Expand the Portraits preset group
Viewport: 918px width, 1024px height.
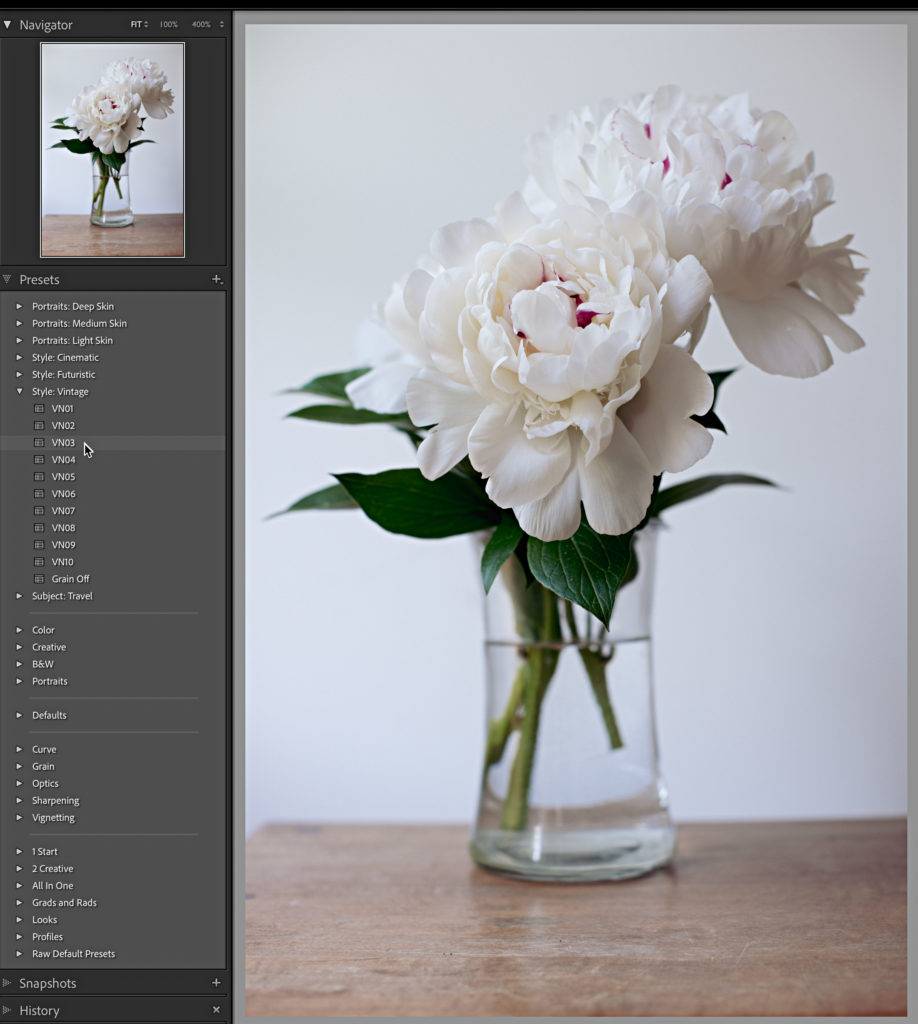(x=19, y=680)
